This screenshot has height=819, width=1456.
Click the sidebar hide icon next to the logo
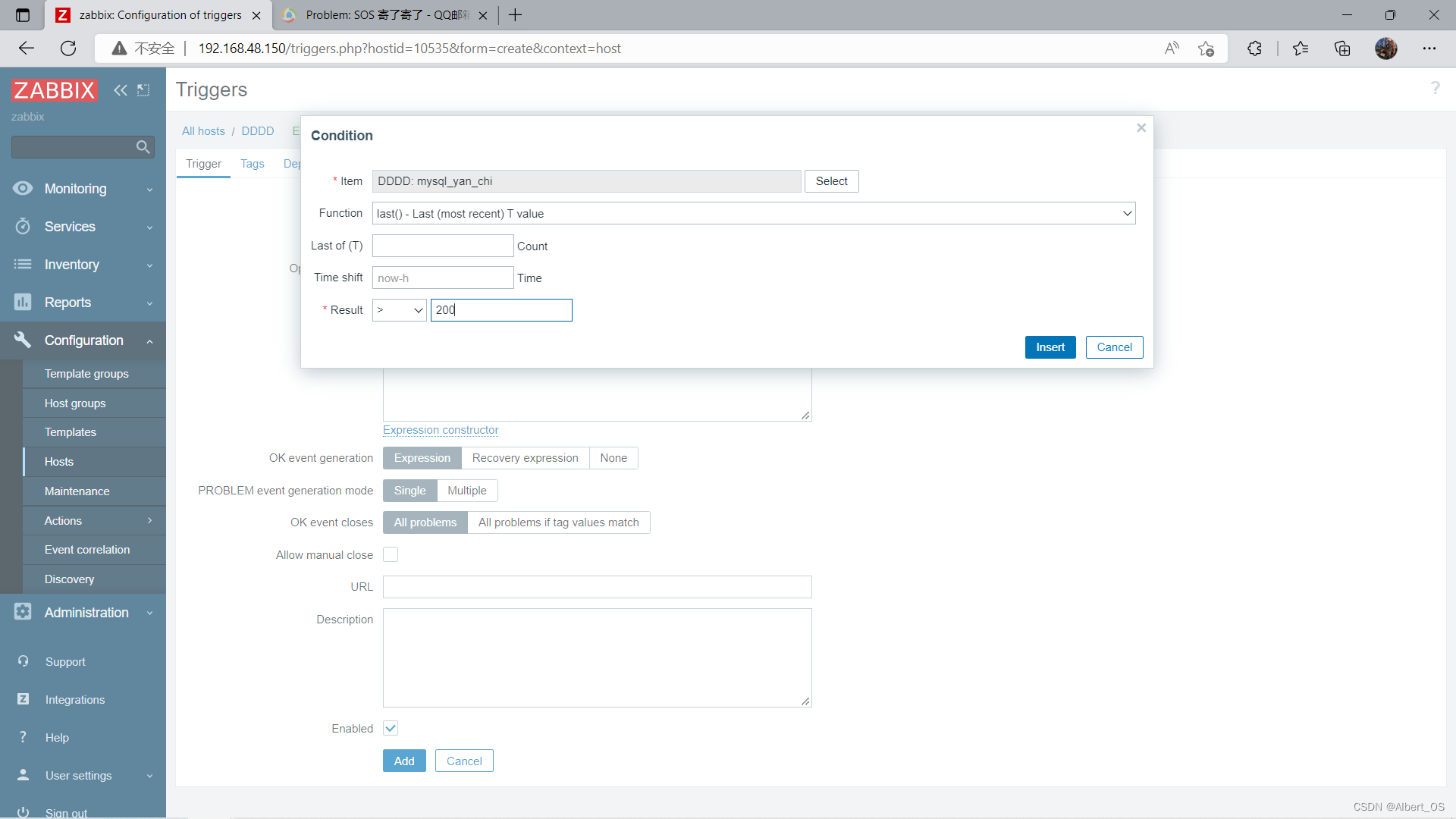click(143, 90)
